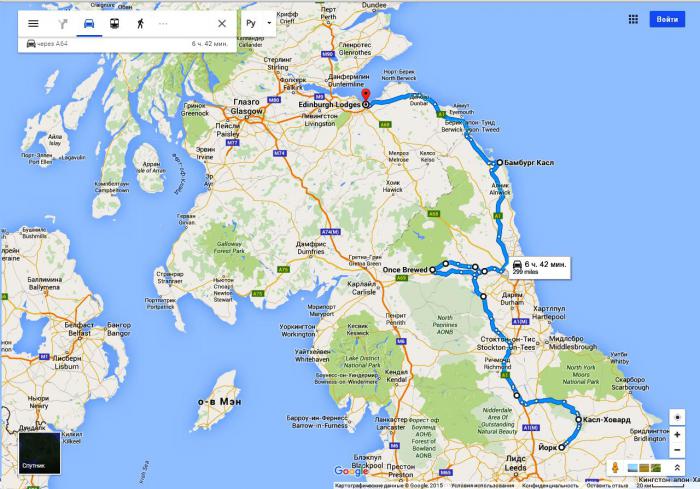The width and height of the screenshot is (700, 489).
Task: Open the route duration info box 6 ч. 42 мин.
Action: coord(540,267)
